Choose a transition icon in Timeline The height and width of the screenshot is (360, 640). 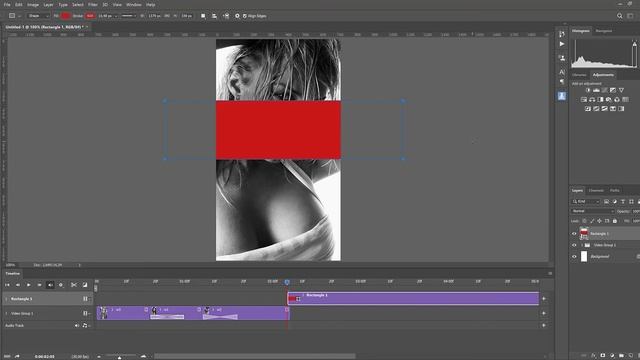point(85,285)
